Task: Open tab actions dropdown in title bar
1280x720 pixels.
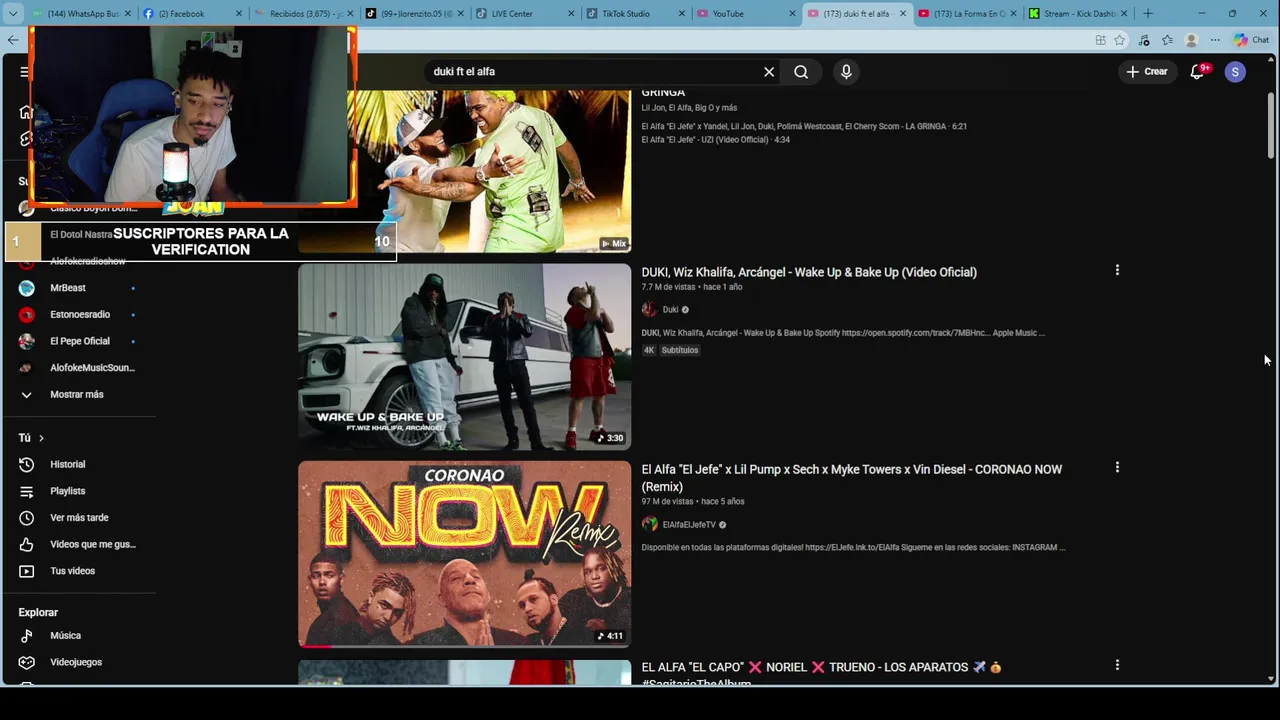Action: (13, 13)
